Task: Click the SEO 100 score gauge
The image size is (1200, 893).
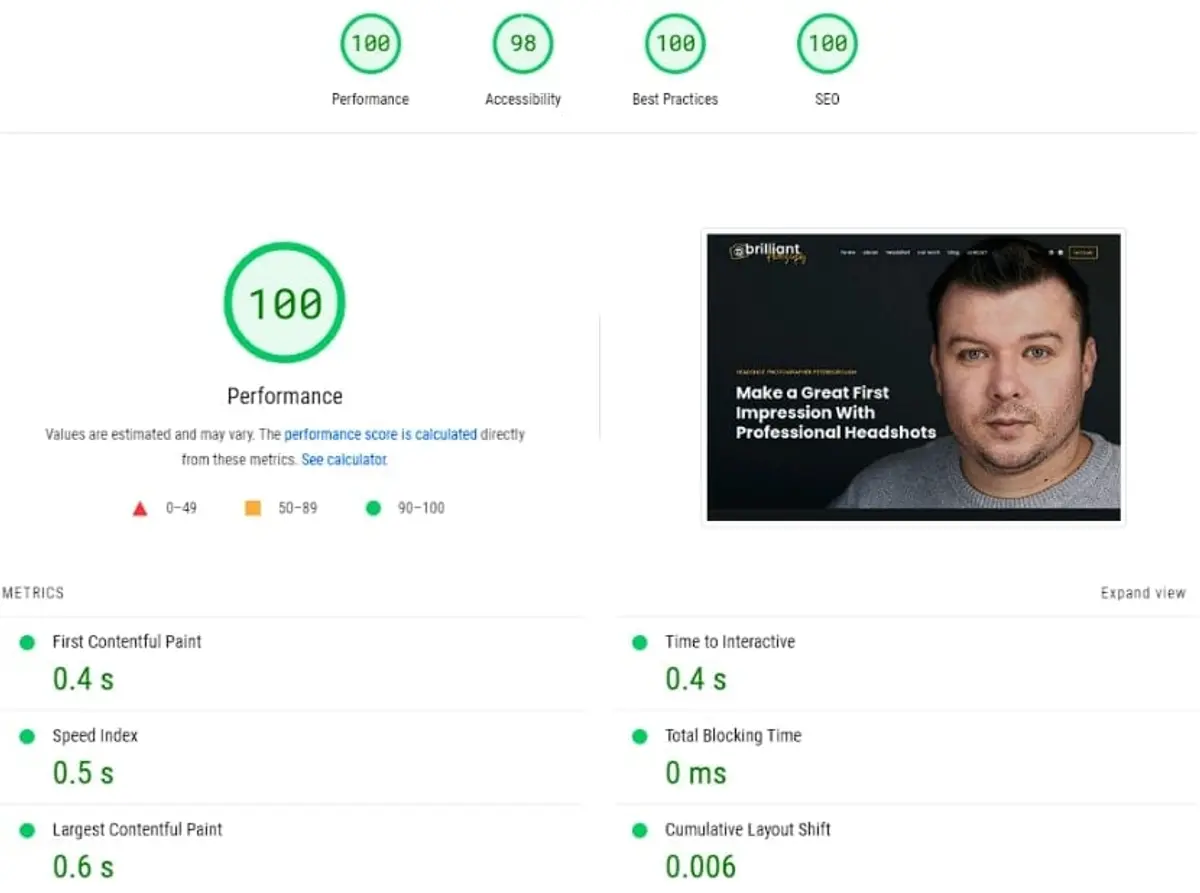Action: (826, 43)
